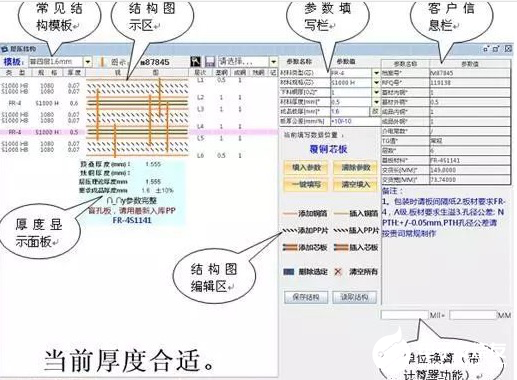Click 插入PP片 (insert PP sheet) icon
The width and height of the screenshot is (517, 380).
point(341,231)
